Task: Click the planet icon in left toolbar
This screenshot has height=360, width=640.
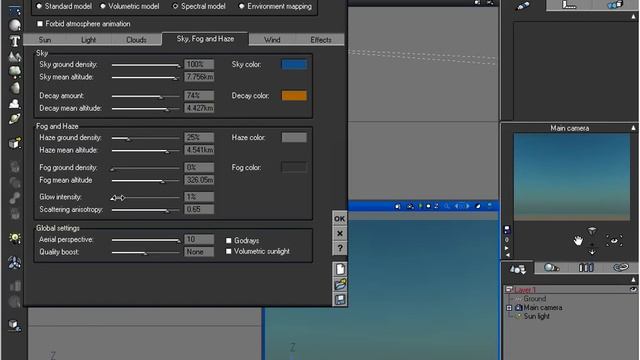Action: [15, 119]
